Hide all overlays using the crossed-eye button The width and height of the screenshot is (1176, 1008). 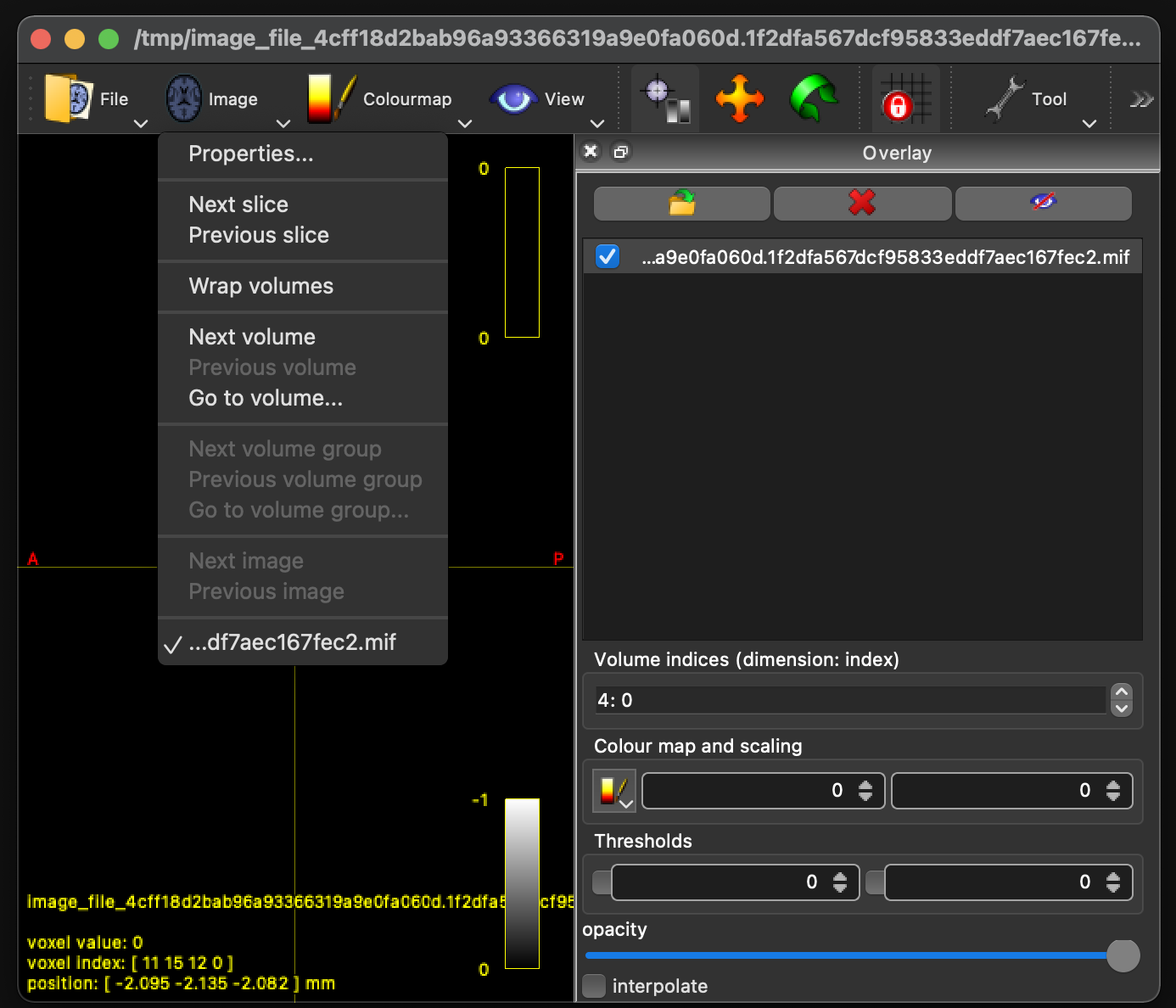pyautogui.click(x=1044, y=204)
